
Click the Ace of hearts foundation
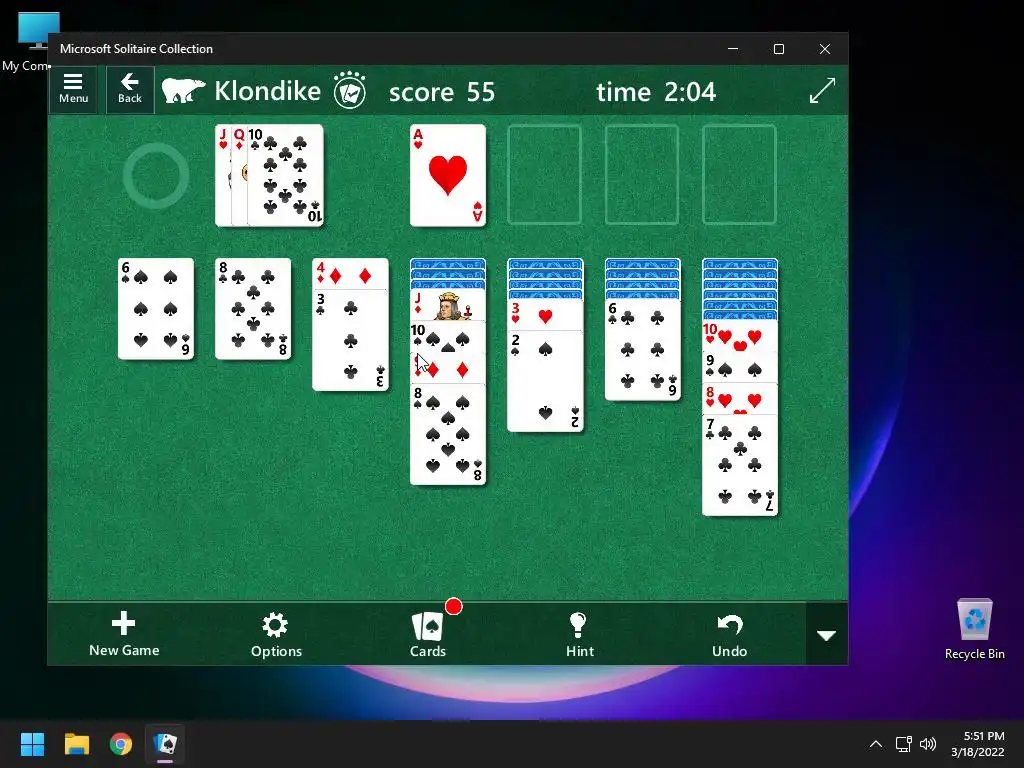click(x=448, y=175)
